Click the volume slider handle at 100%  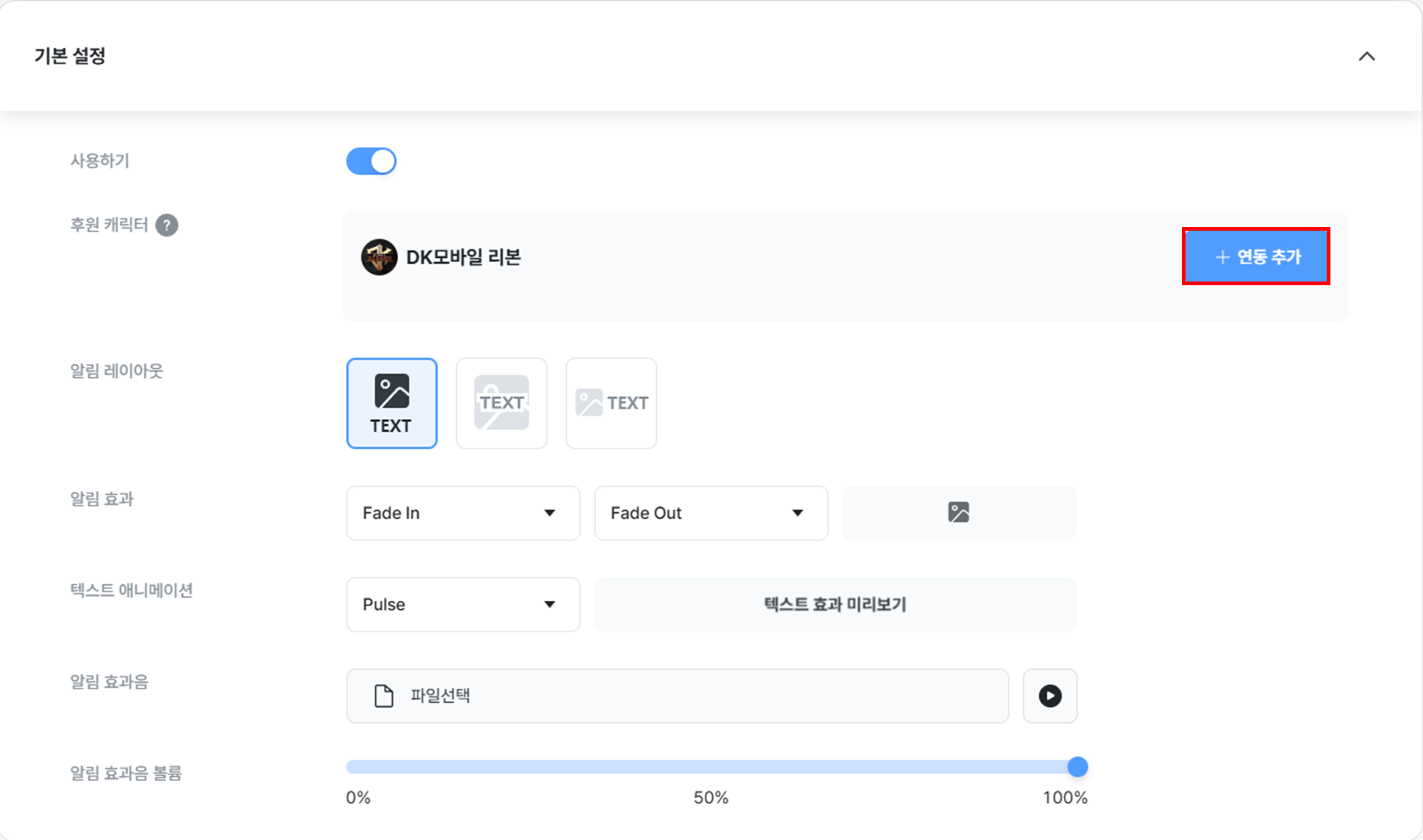point(1077,767)
